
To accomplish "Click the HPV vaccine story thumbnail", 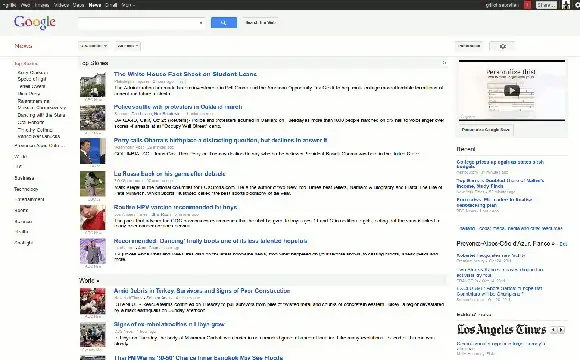I will click(92, 218).
